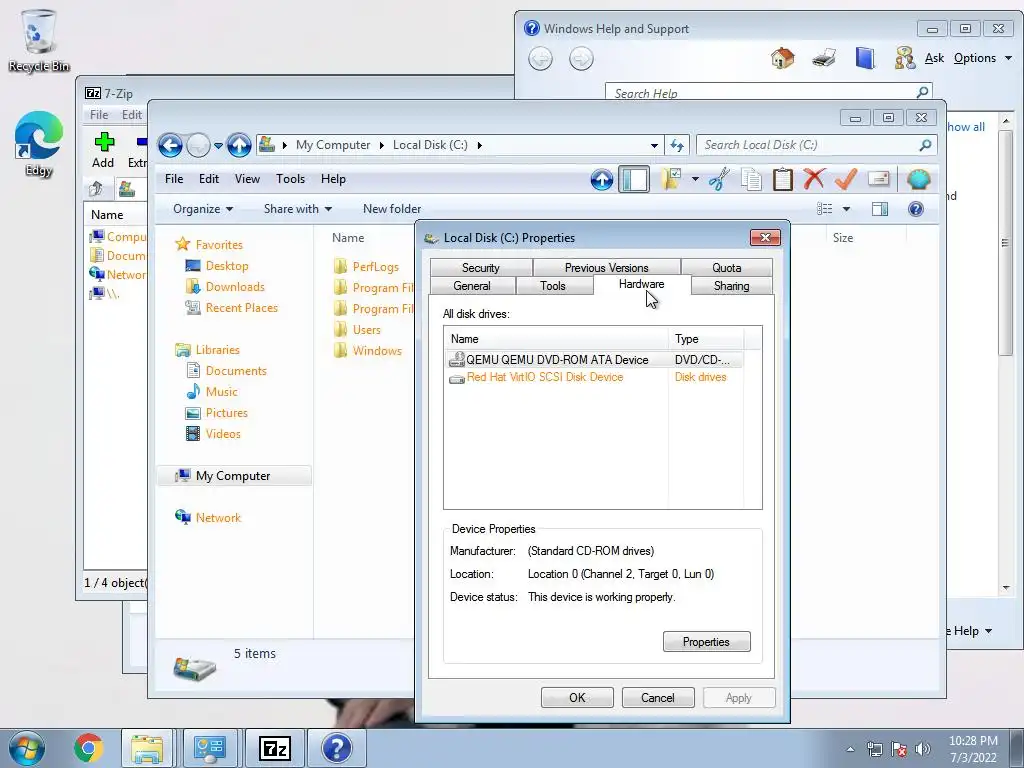Go back with the Explorer Back arrow

170,145
